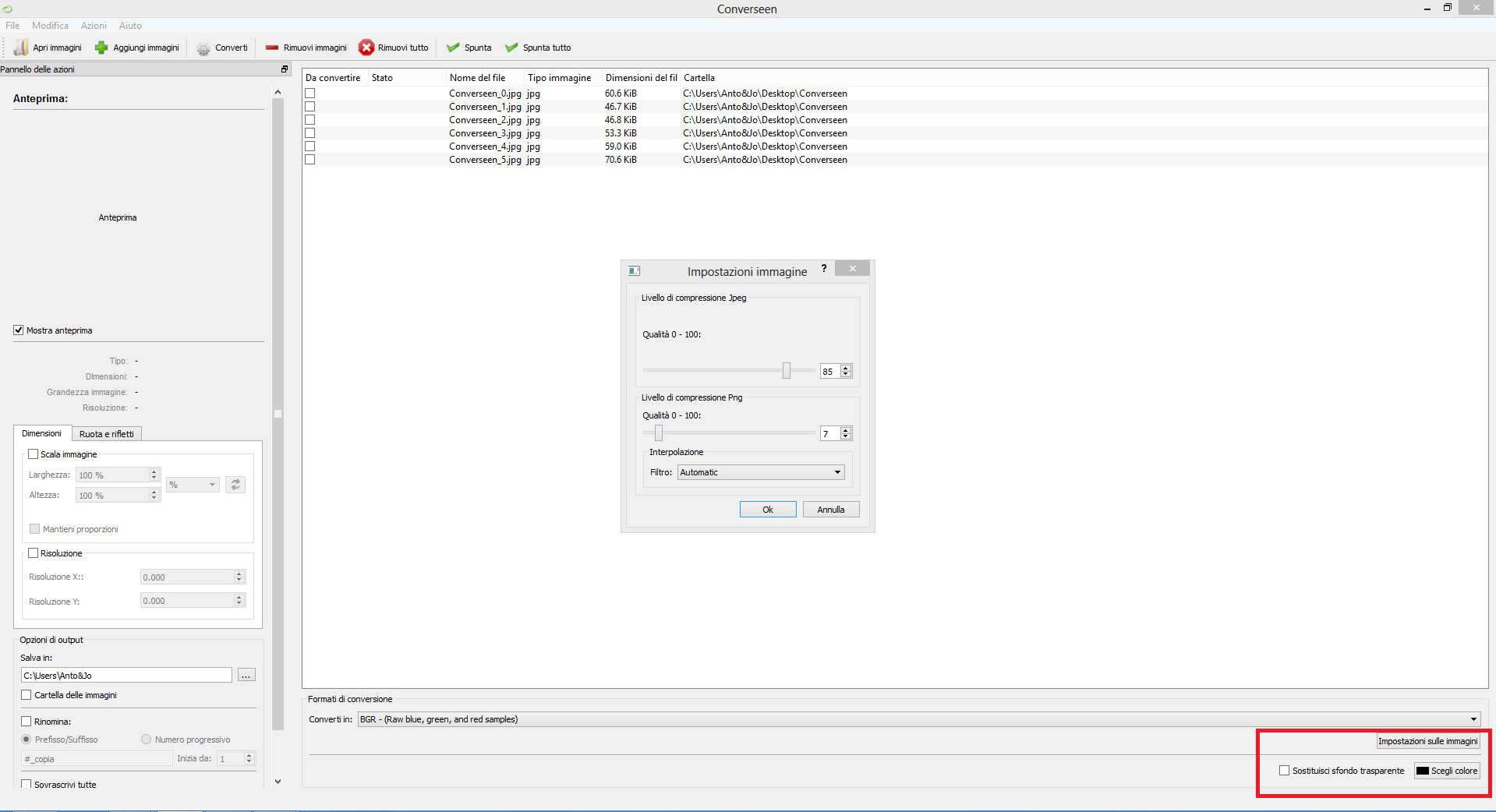
Task: Disable the Mostra anteprima checkbox
Action: (x=19, y=330)
